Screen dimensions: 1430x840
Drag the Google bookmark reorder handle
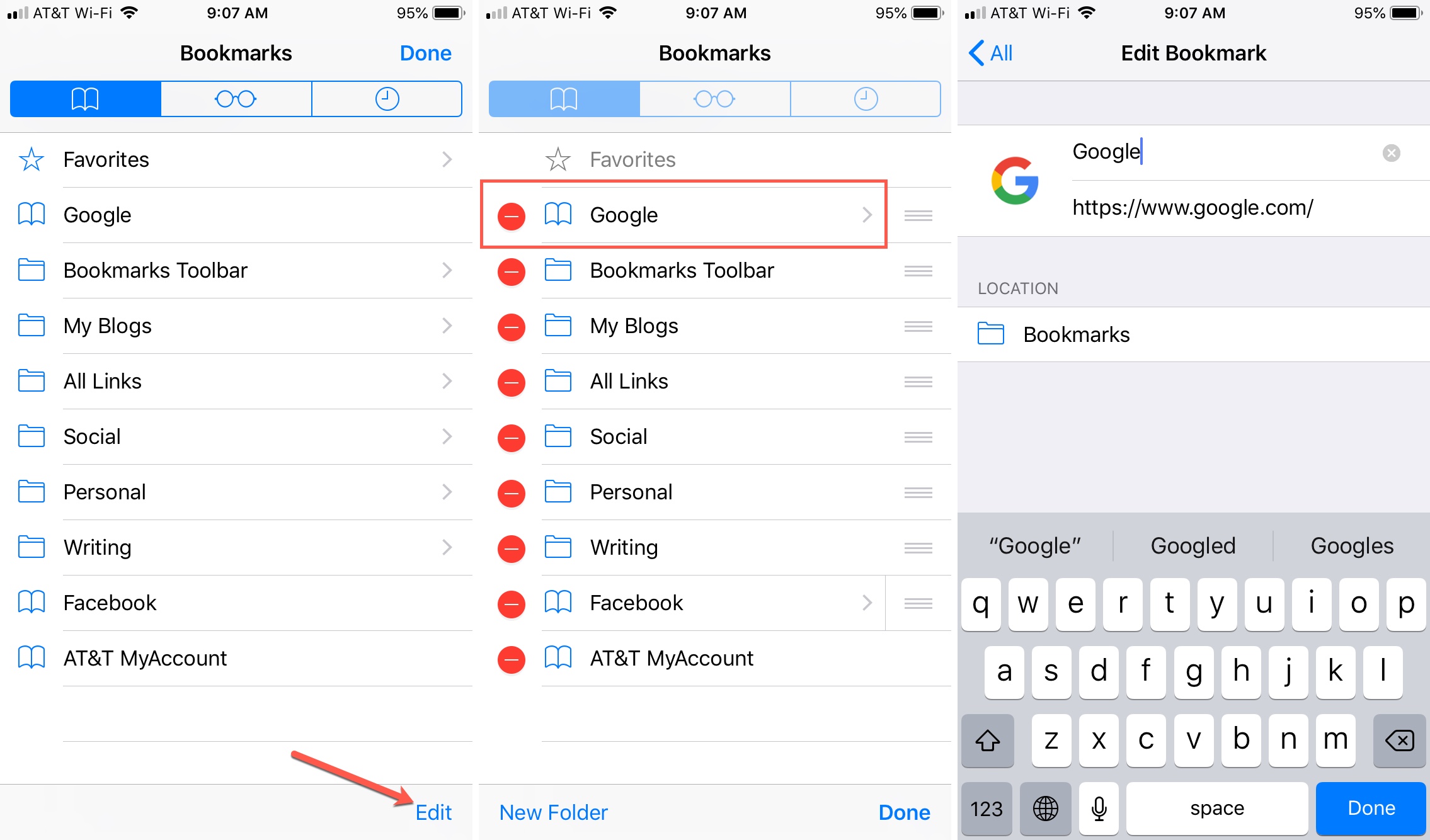[x=918, y=215]
